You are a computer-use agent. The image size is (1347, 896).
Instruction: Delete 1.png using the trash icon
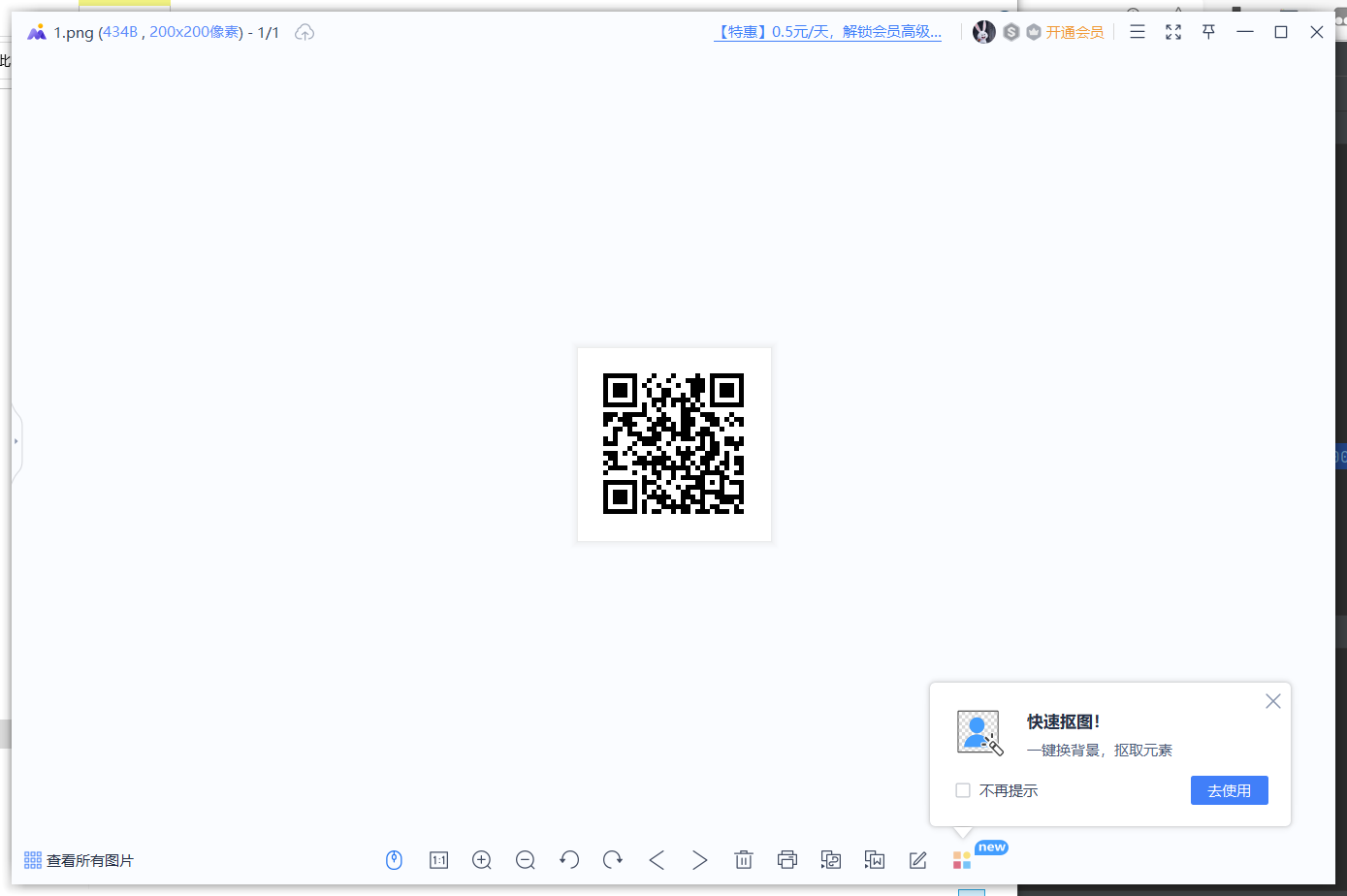[x=744, y=859]
